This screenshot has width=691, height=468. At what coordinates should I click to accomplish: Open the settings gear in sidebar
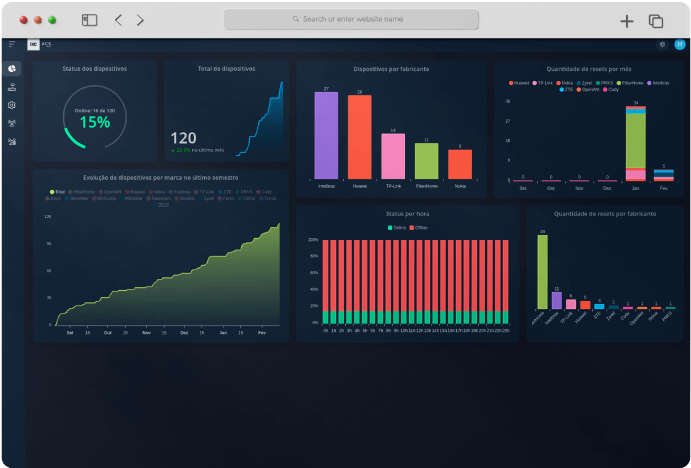pos(12,104)
